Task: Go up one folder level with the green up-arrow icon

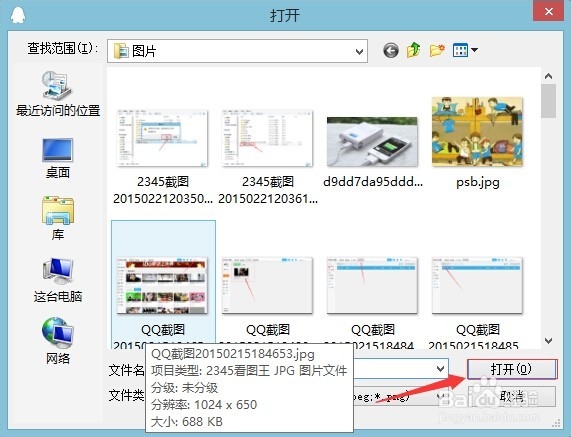Action: [x=414, y=50]
